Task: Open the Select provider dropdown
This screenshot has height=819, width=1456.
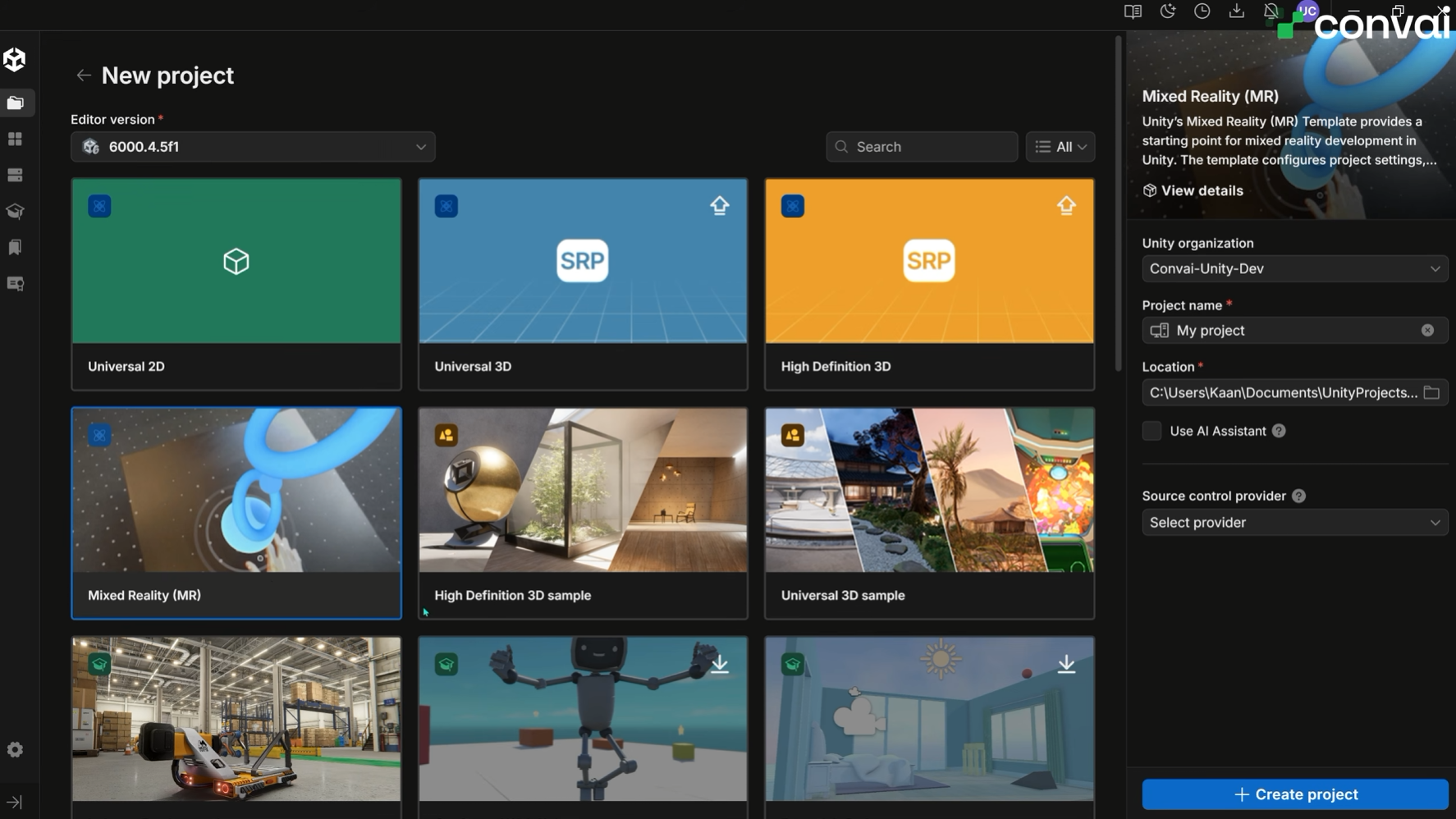Action: pos(1295,522)
